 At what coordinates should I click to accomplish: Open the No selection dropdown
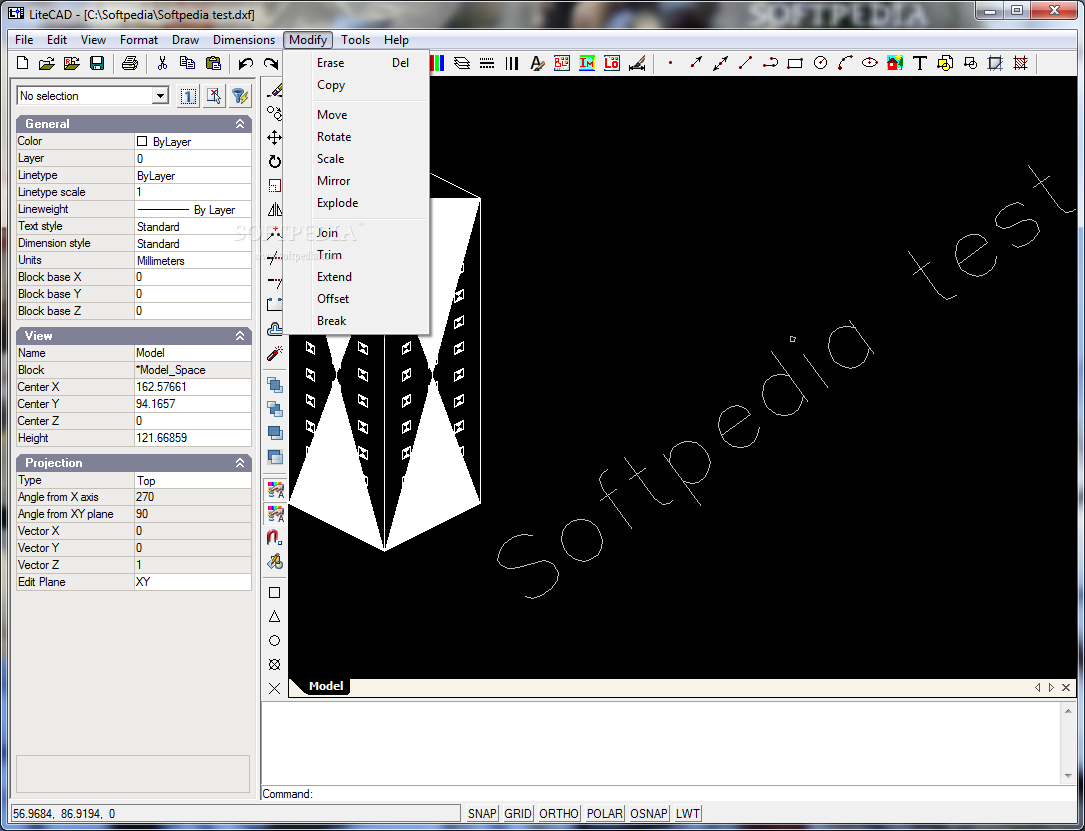pos(161,95)
